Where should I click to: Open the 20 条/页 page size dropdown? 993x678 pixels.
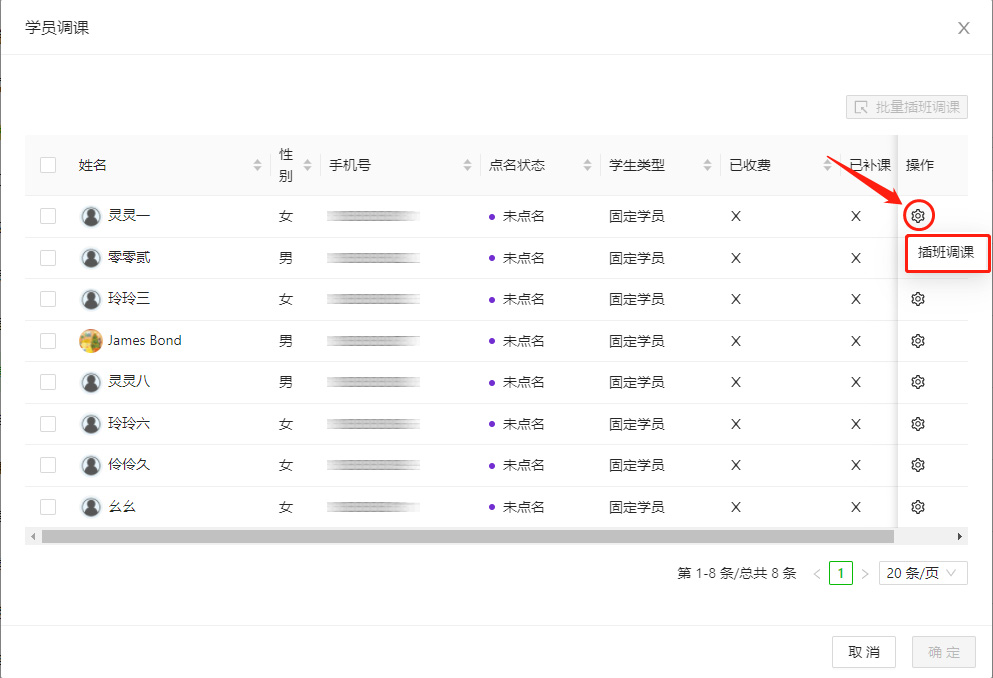tap(922, 573)
